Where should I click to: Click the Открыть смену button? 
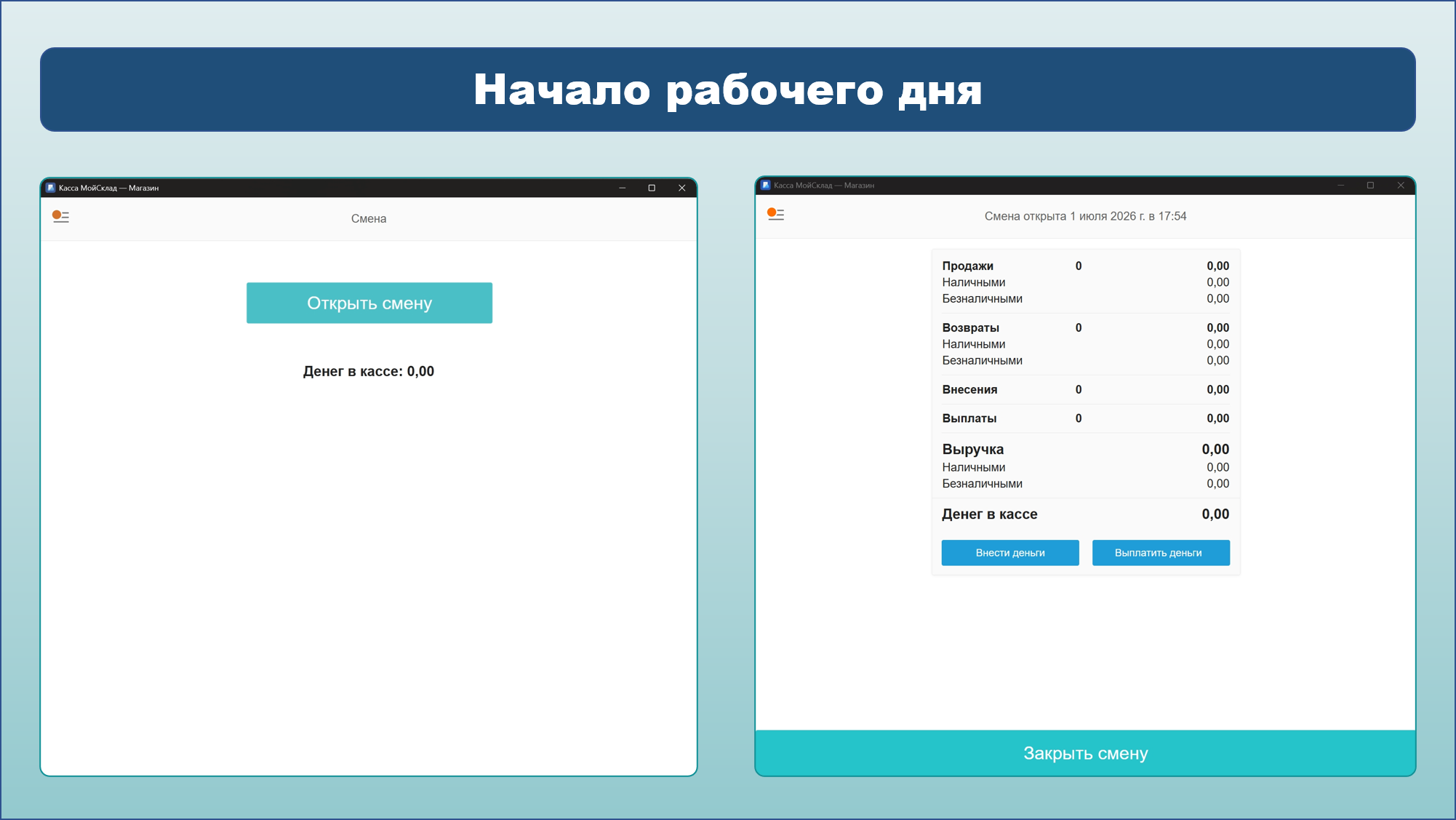(369, 303)
